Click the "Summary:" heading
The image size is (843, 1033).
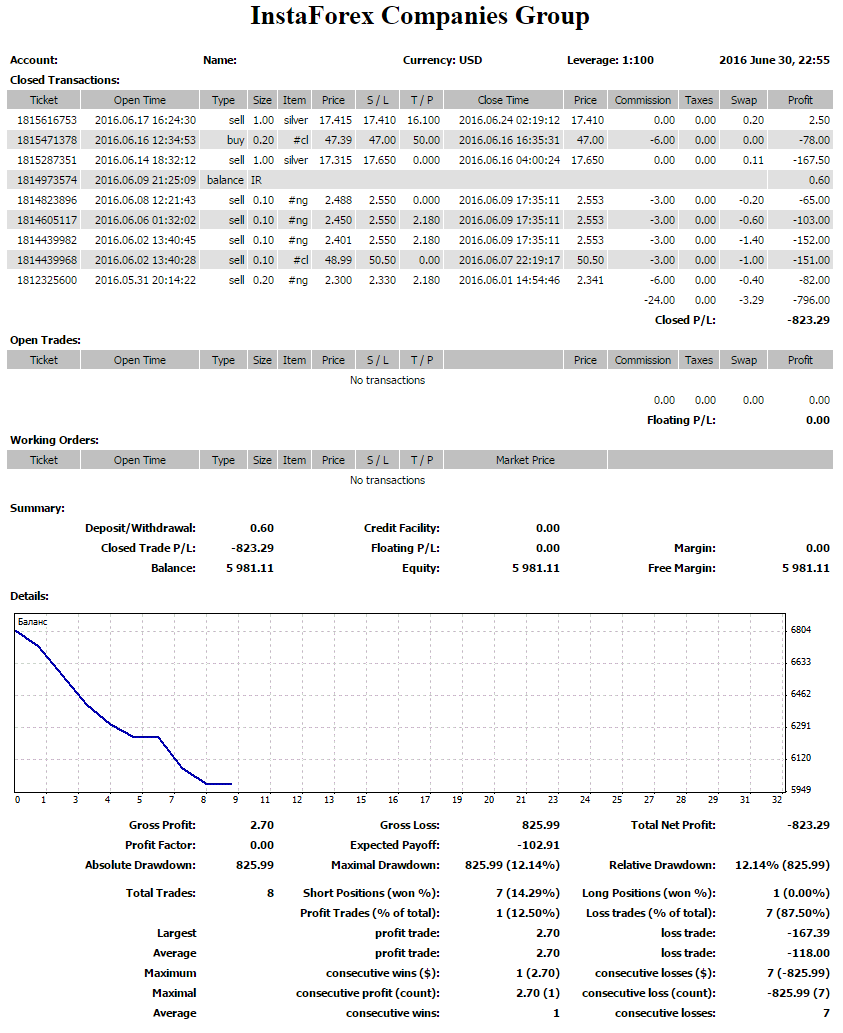point(38,509)
